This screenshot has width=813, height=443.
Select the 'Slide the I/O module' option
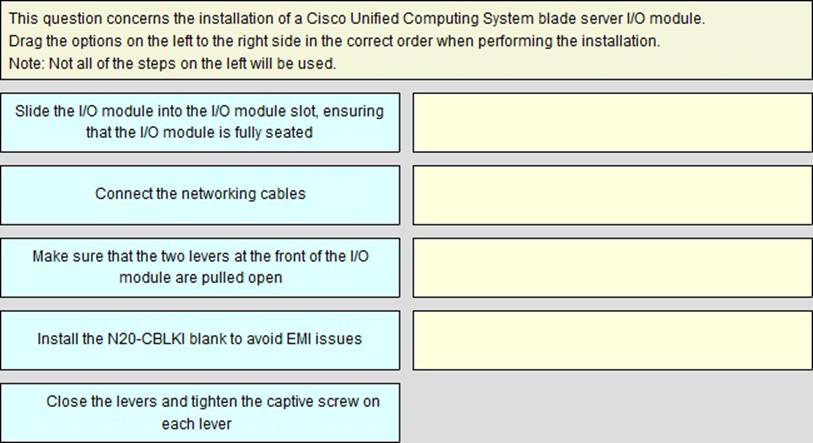pyautogui.click(x=200, y=122)
